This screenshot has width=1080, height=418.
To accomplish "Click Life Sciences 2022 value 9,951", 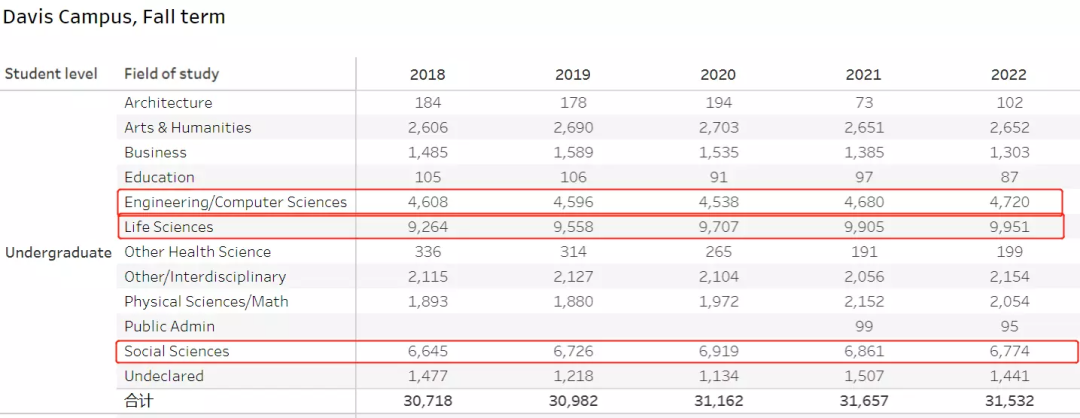I will [x=1009, y=227].
